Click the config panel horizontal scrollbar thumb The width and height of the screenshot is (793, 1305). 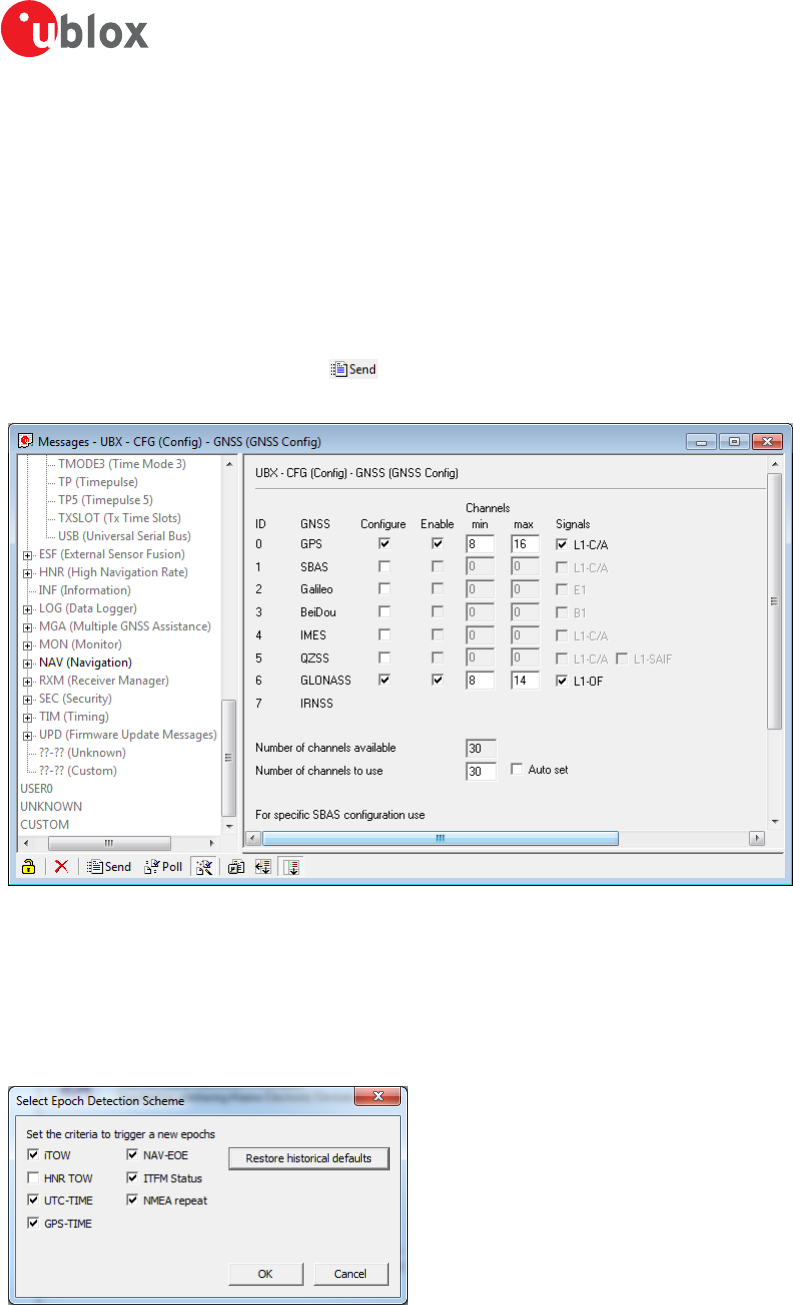coord(439,839)
